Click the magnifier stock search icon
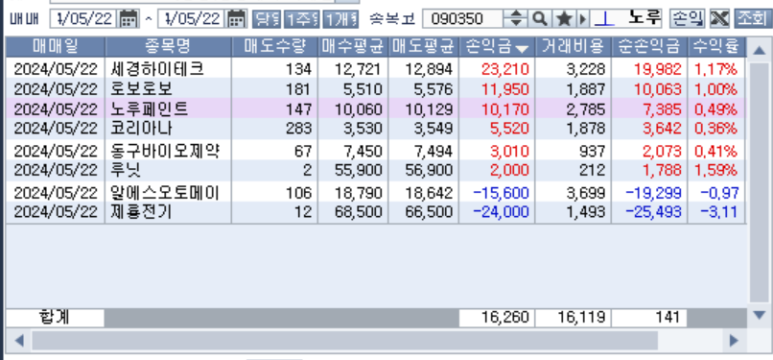The width and height of the screenshot is (773, 360). pos(540,19)
